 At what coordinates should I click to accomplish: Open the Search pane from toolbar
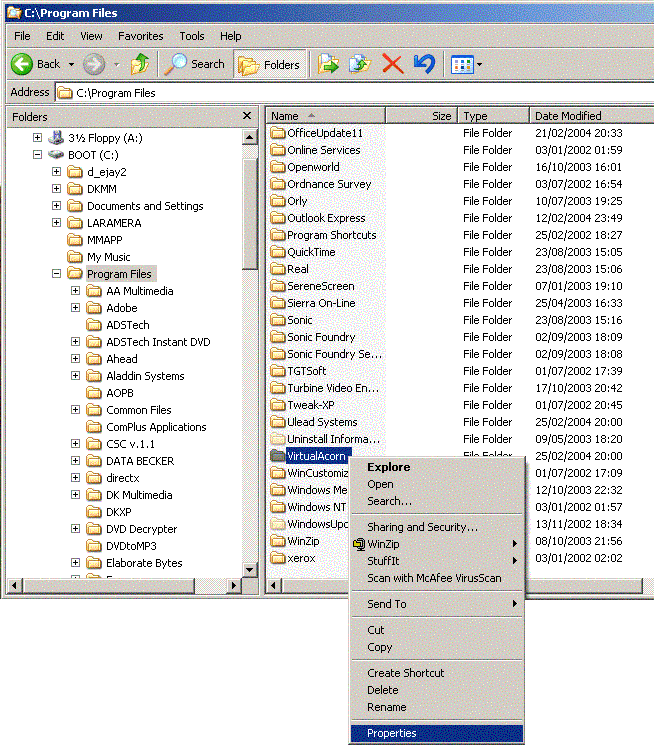click(195, 64)
